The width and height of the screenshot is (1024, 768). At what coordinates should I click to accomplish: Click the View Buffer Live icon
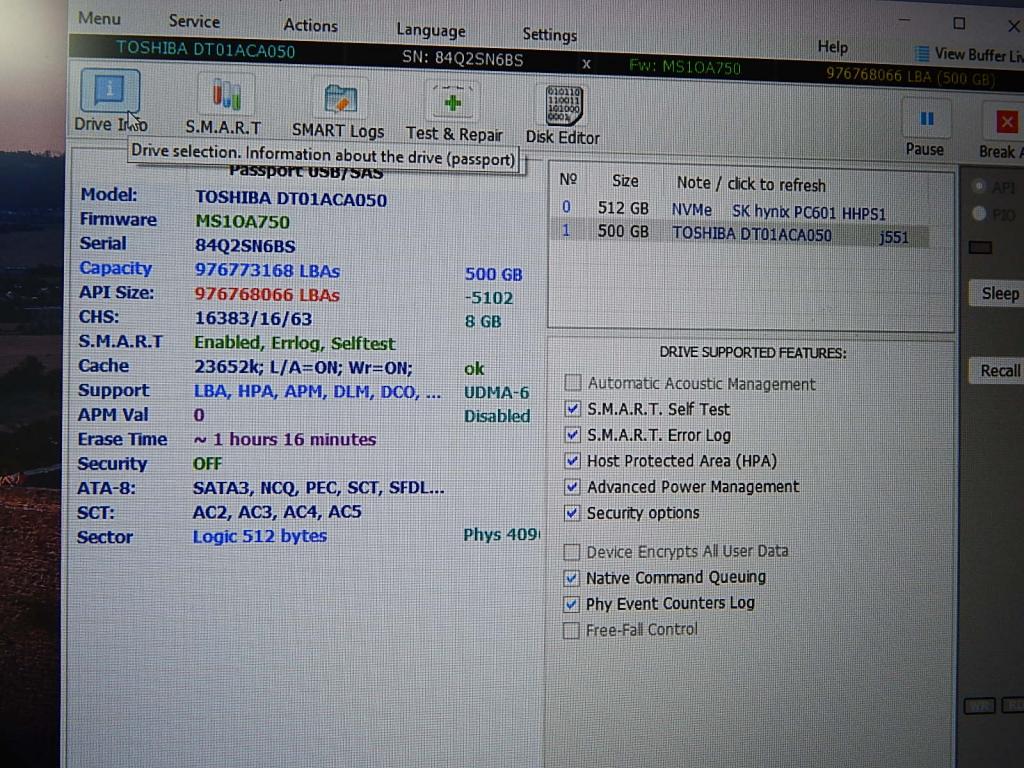pyautogui.click(x=922, y=54)
